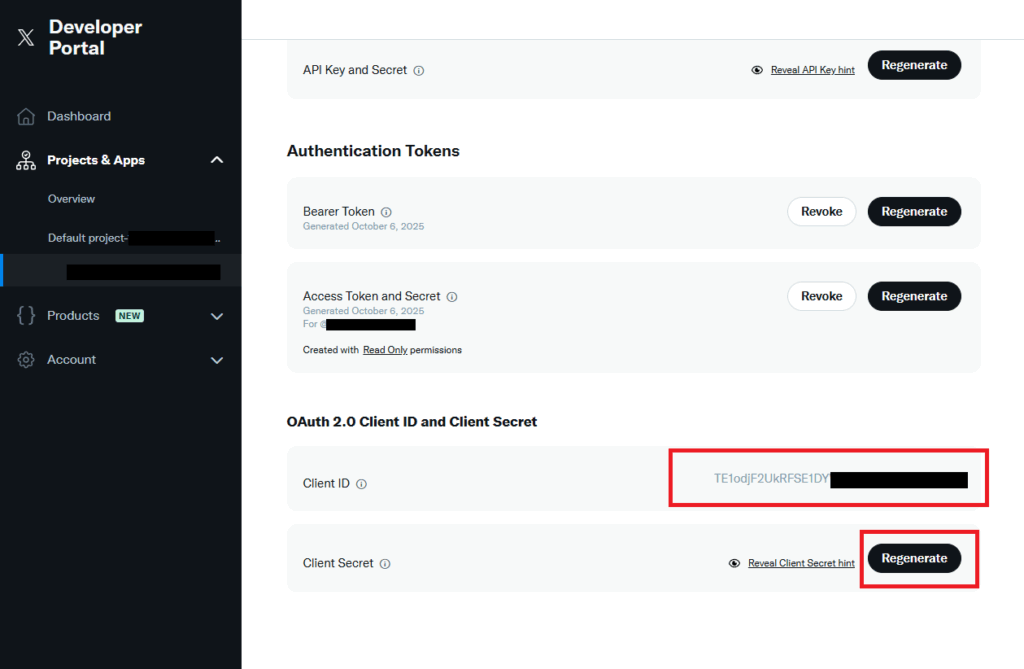Toggle eye icon for Client Secret hint
The height and width of the screenshot is (669, 1024).
pos(735,564)
